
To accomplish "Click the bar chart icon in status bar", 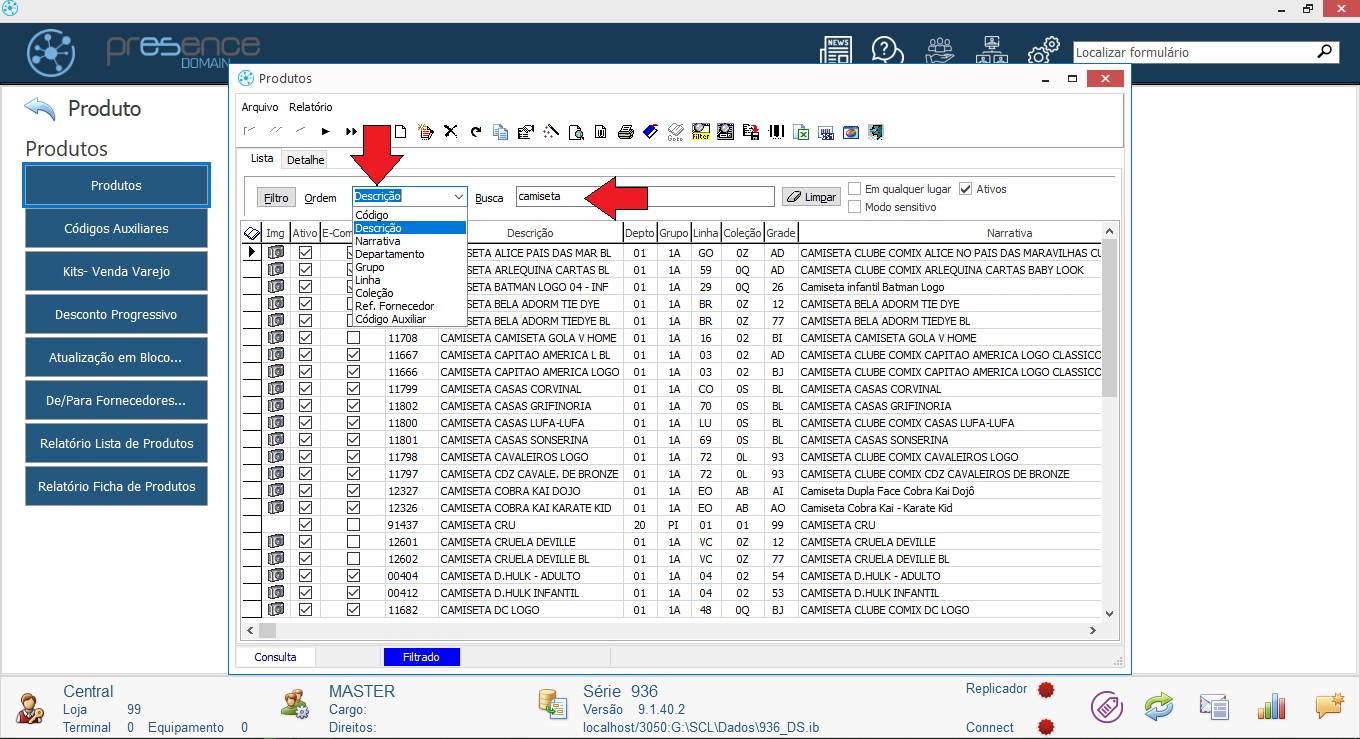I will tap(1271, 707).
